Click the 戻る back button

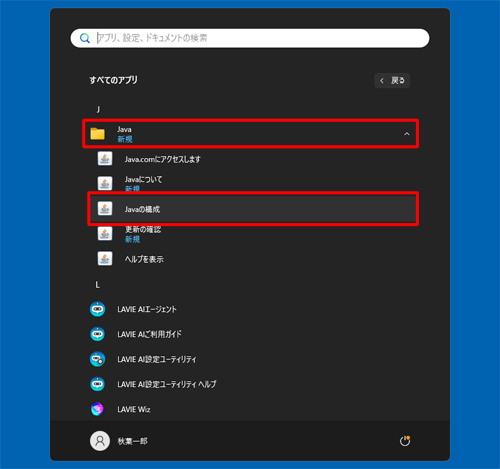(392, 80)
